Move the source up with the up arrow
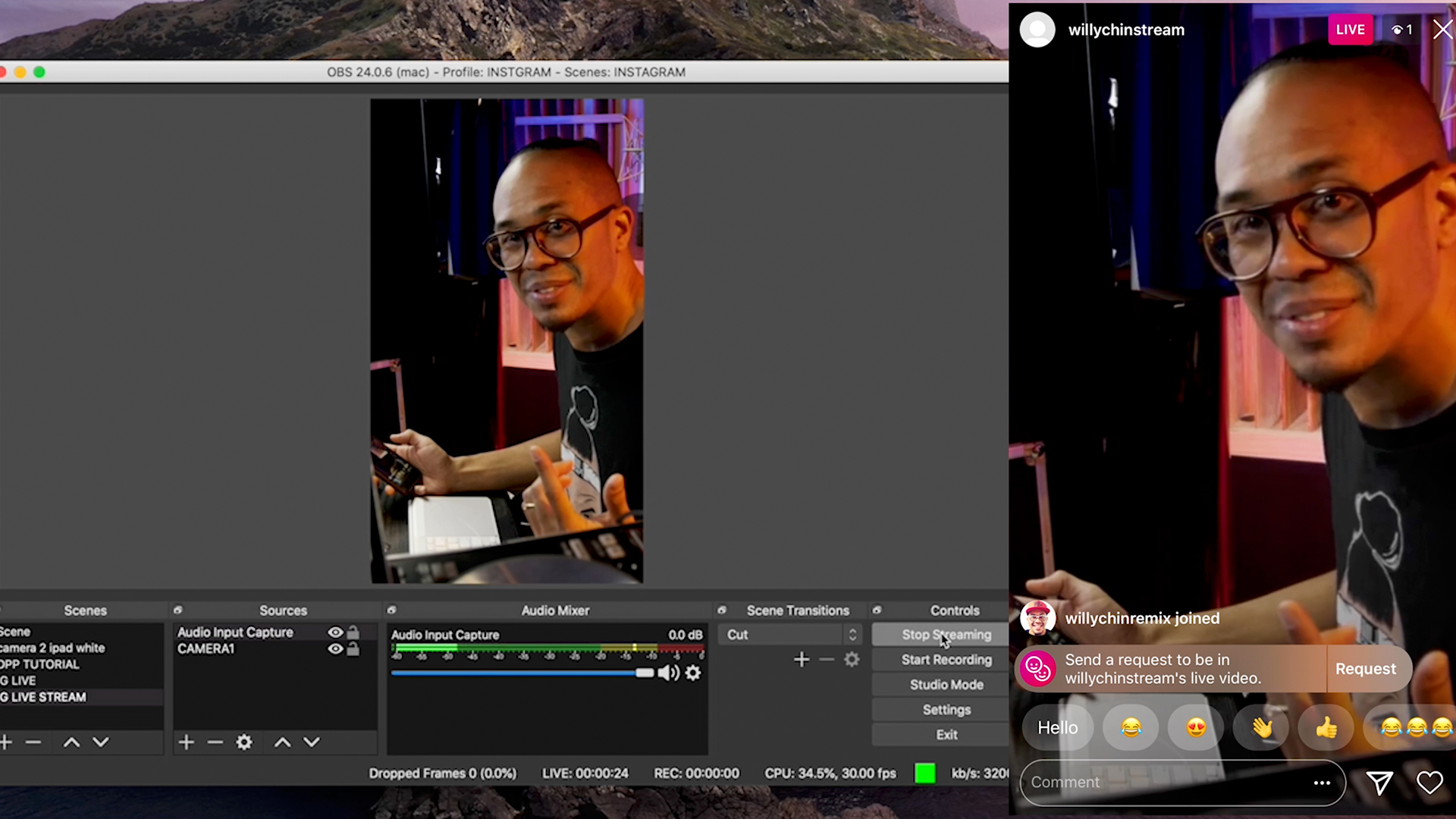 click(x=282, y=742)
